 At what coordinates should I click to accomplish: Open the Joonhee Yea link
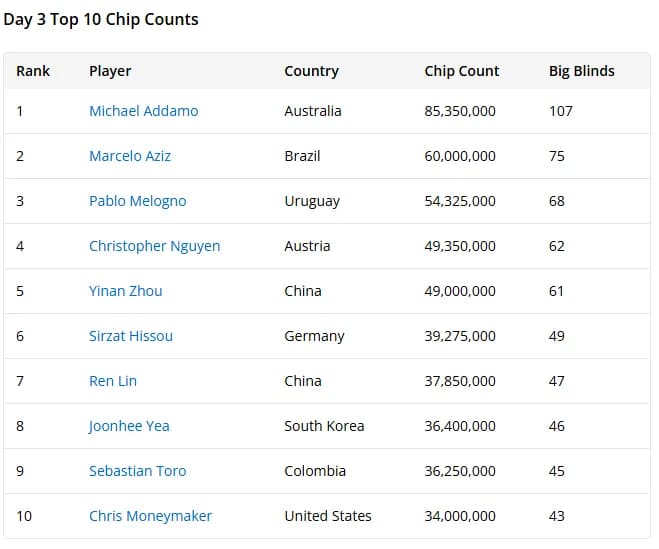coord(129,426)
